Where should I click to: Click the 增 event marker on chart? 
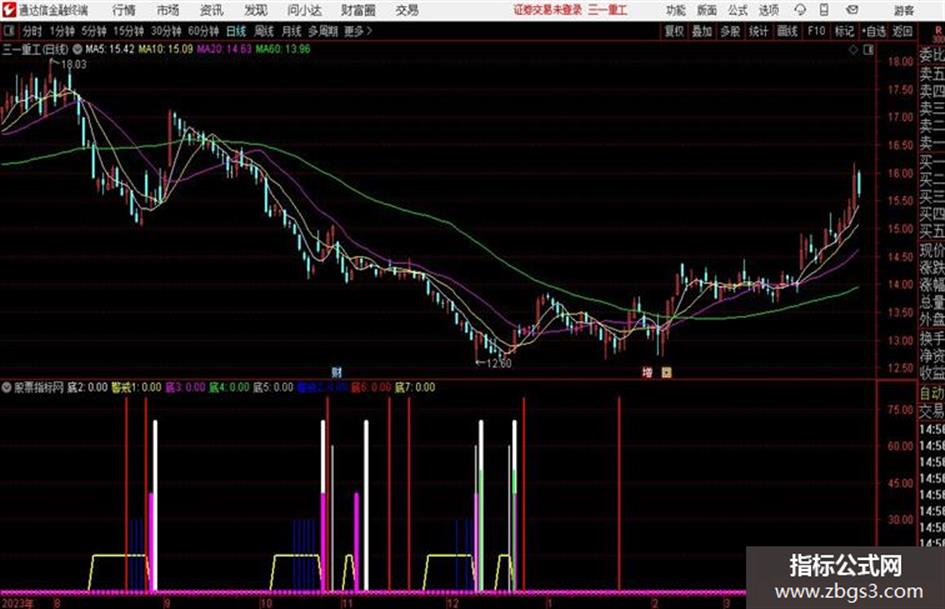click(647, 373)
